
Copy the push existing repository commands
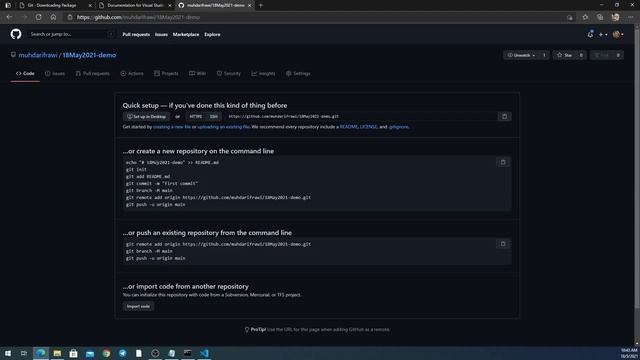[x=503, y=244]
